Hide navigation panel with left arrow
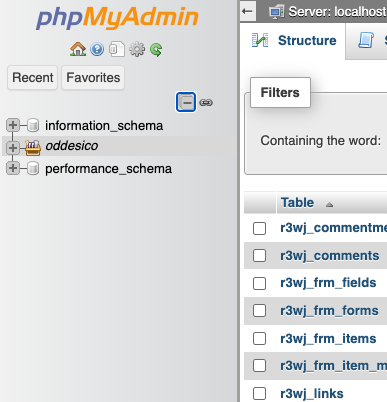 click(248, 11)
